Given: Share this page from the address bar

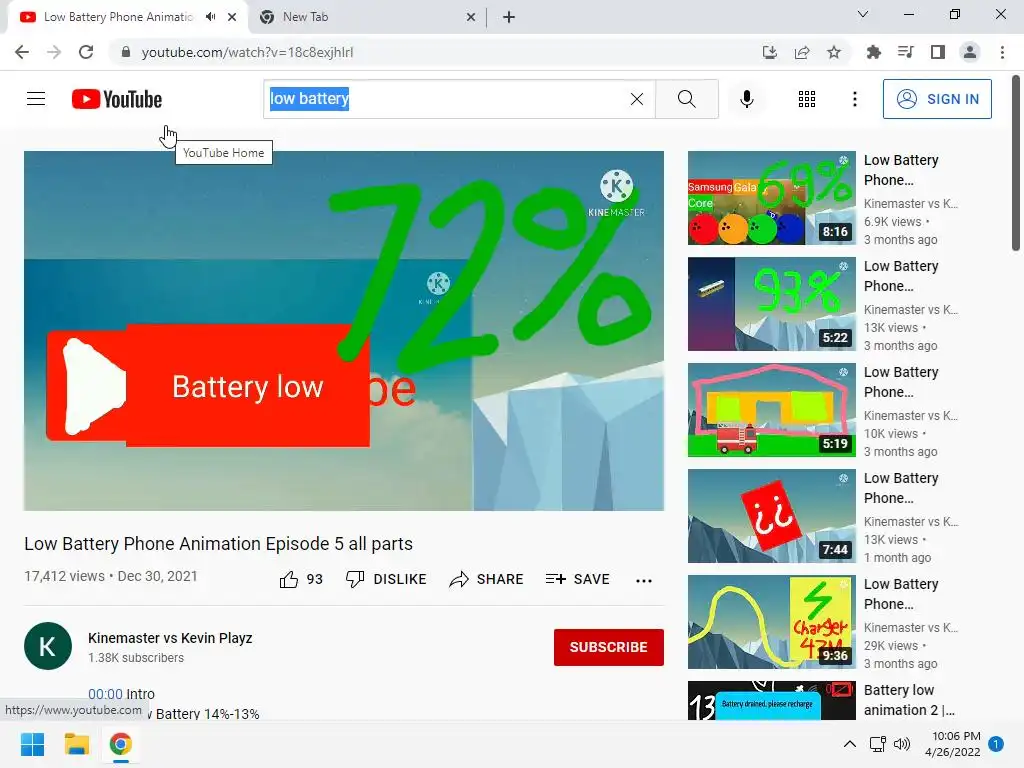Looking at the screenshot, I should (802, 52).
